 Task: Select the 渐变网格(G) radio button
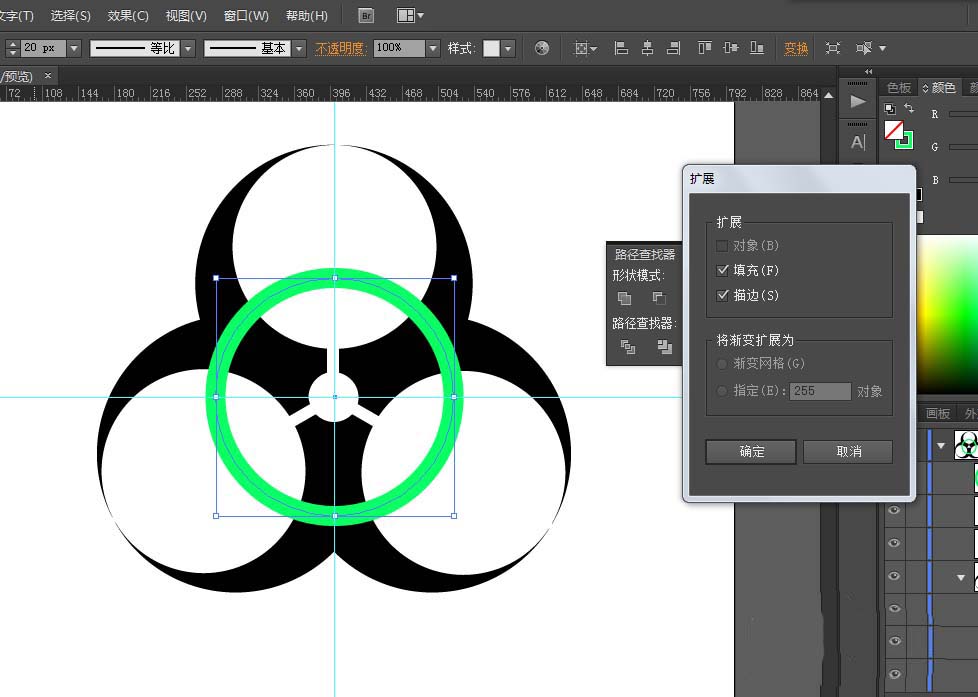722,363
